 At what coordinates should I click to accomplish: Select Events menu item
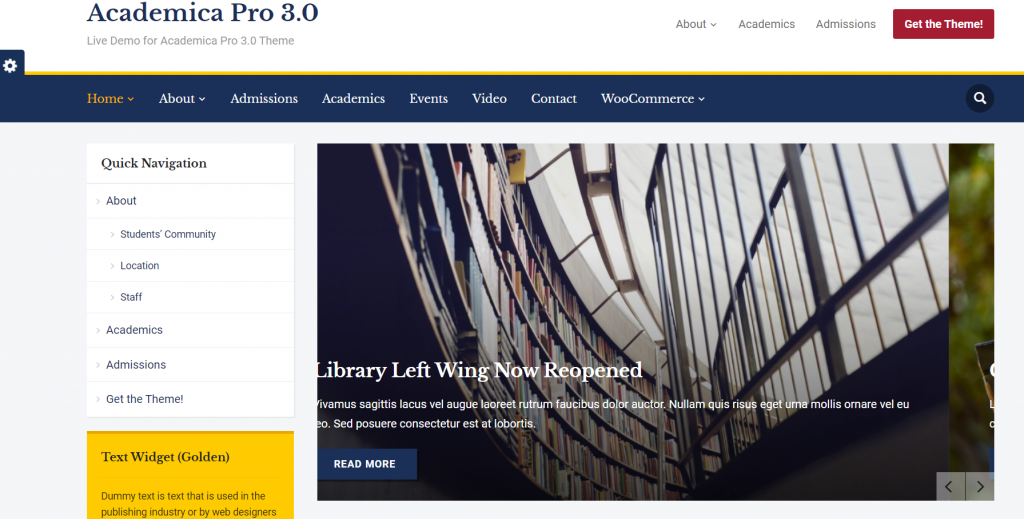(428, 98)
